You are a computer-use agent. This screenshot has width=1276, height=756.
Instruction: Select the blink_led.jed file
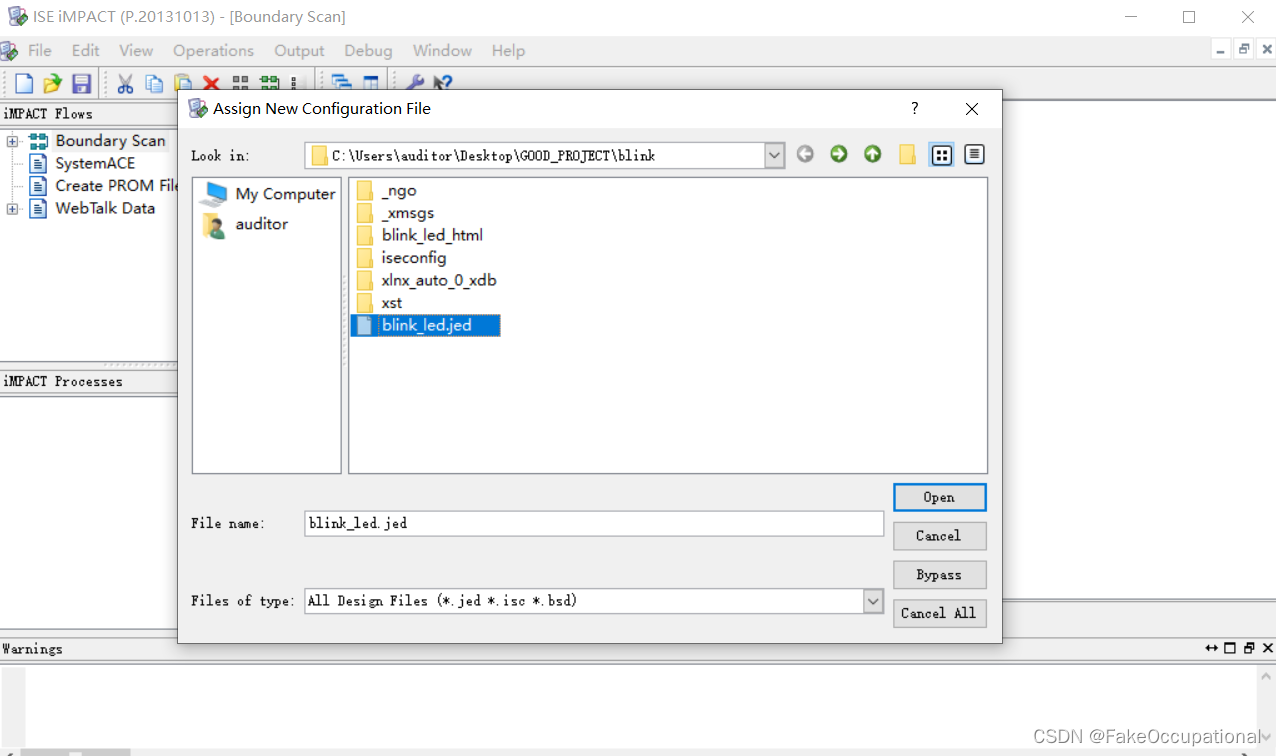click(x=426, y=325)
